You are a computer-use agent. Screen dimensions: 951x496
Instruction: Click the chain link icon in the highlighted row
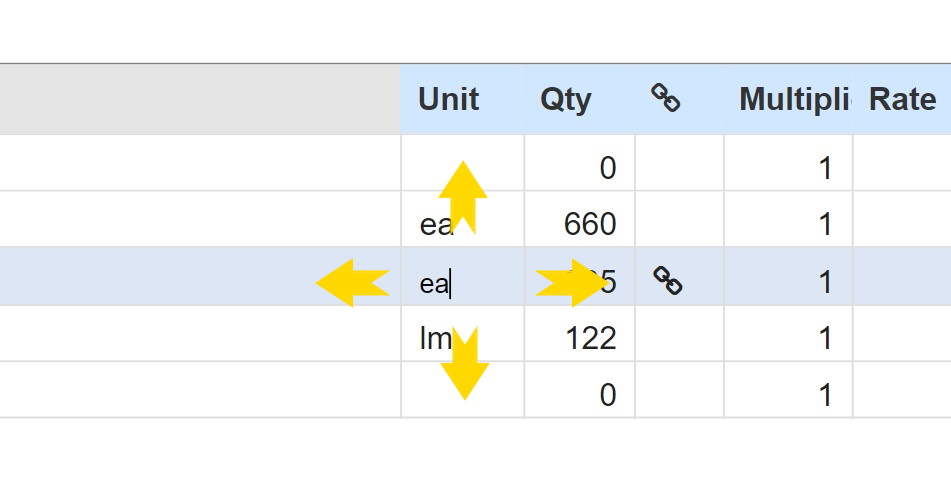pos(667,281)
